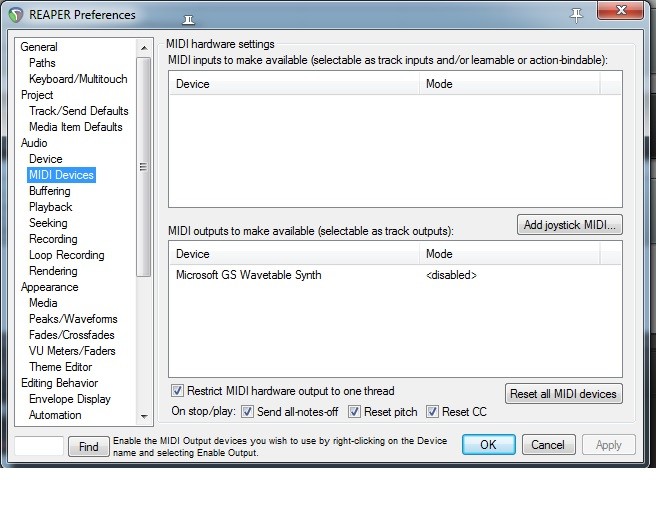
Task: Click the REAPER logo icon in title bar
Action: pyautogui.click(x=15, y=15)
